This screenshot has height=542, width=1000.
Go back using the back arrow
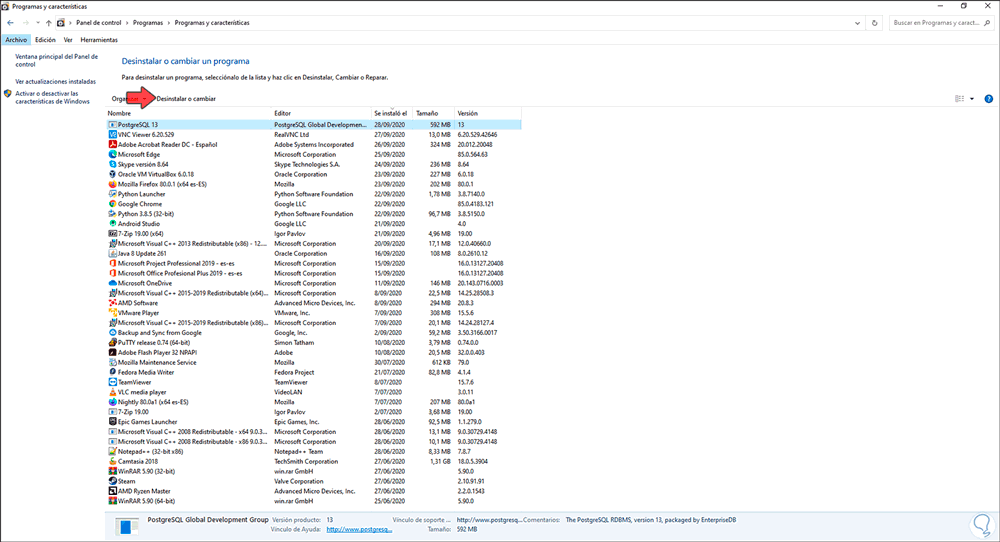coord(10,23)
